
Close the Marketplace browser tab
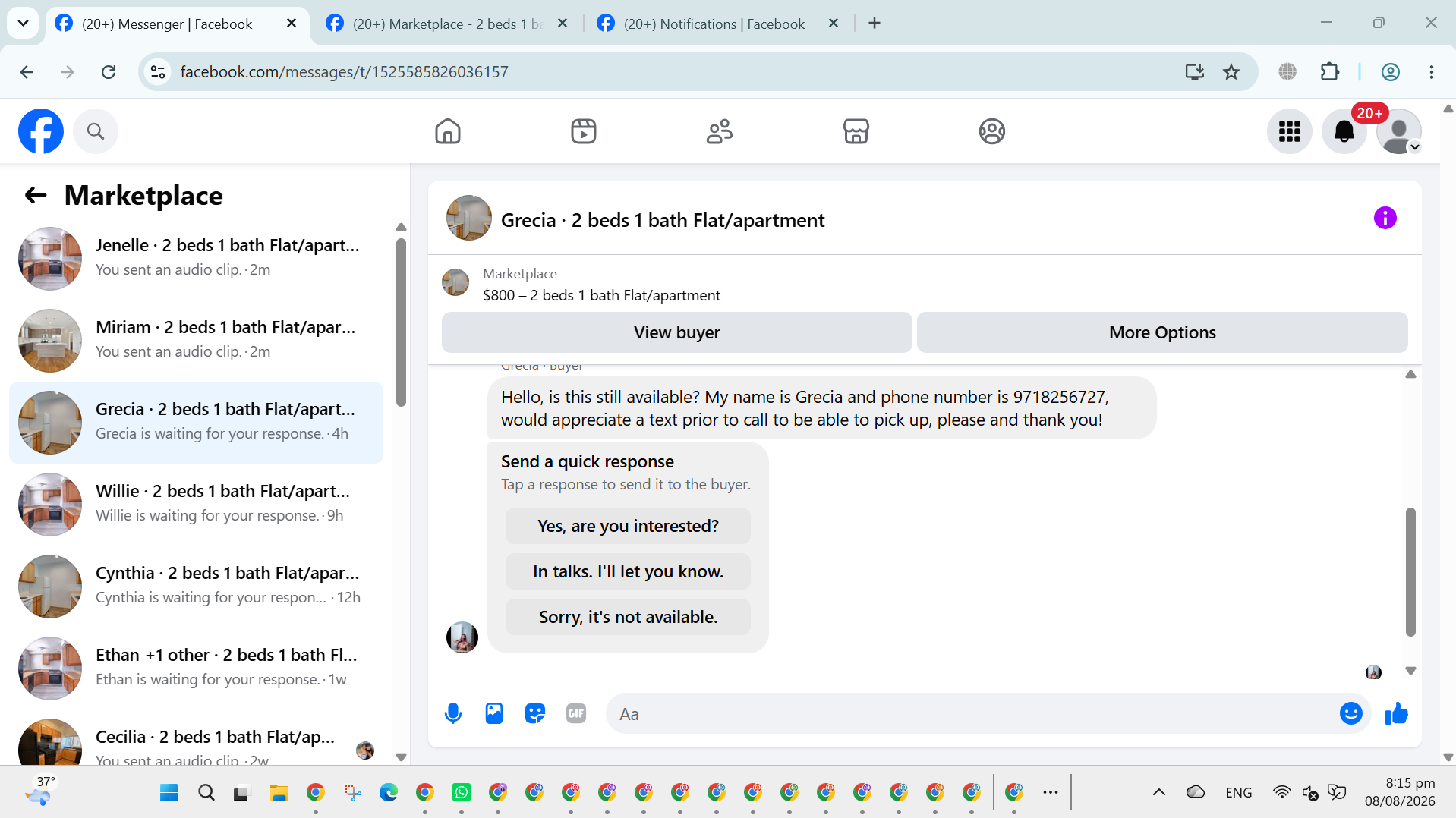(563, 24)
